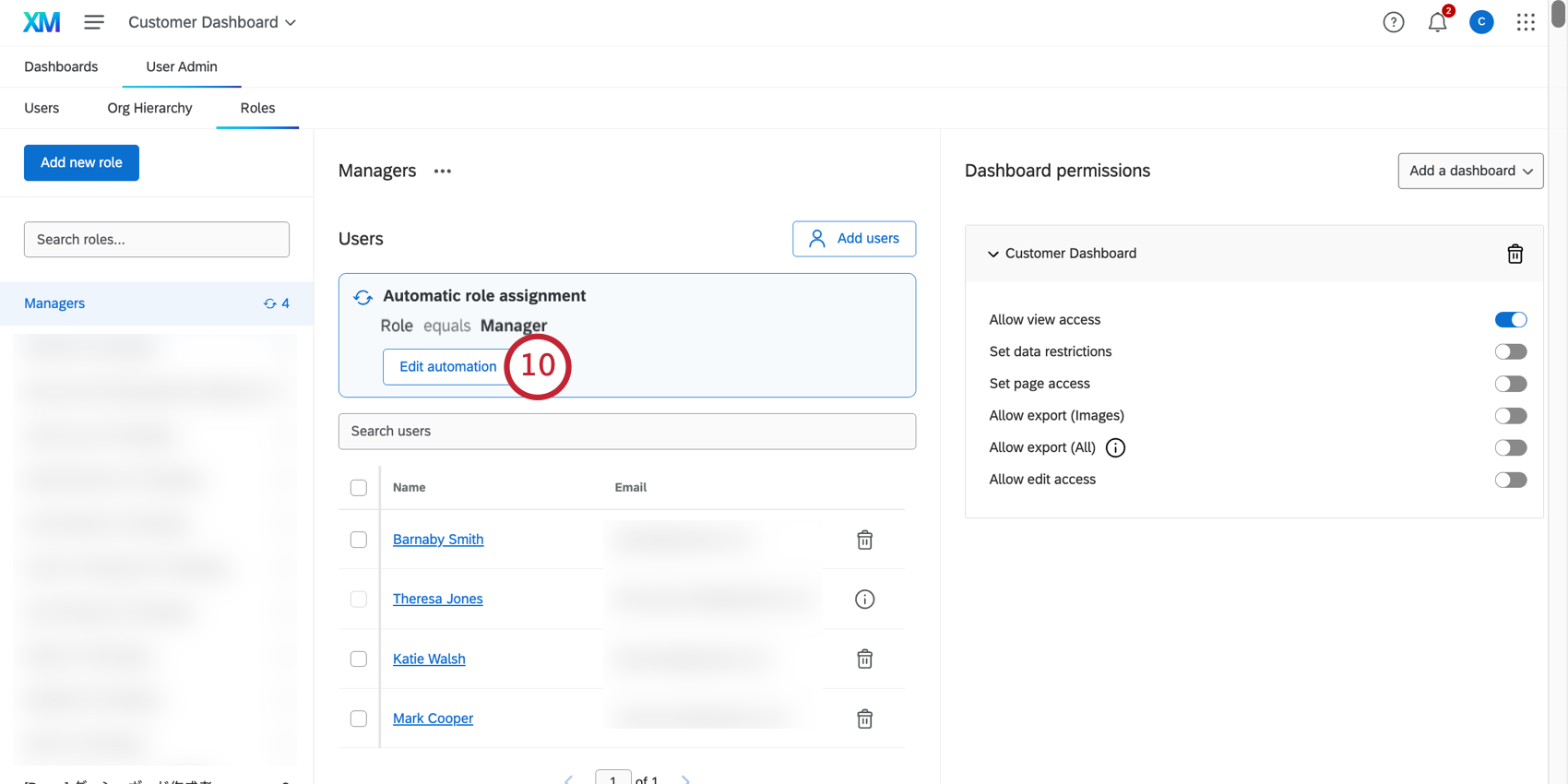Viewport: 1568px width, 784px height.
Task: Switch to the Dashboards tab
Action: pos(61,66)
